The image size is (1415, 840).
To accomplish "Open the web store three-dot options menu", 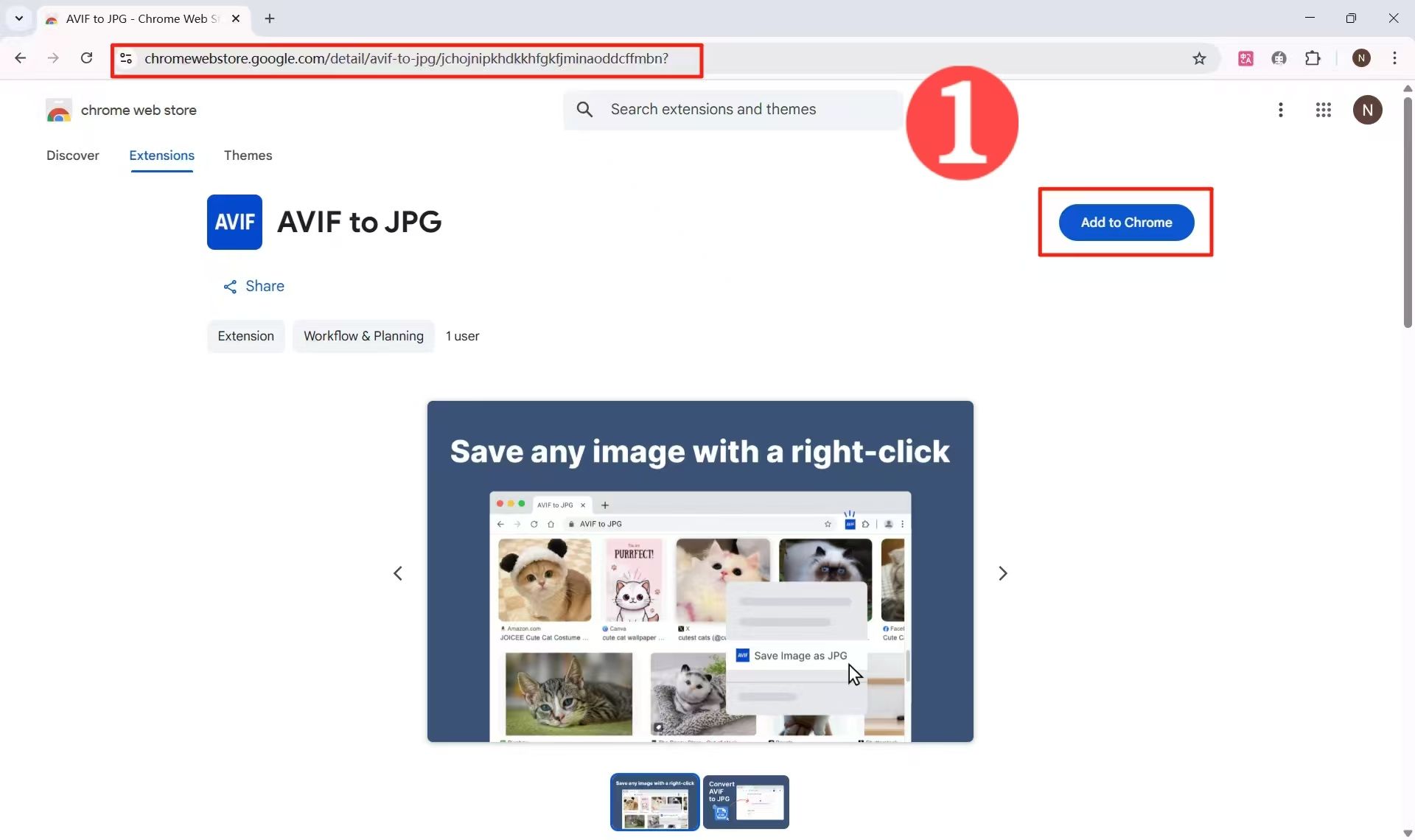I will tap(1281, 110).
